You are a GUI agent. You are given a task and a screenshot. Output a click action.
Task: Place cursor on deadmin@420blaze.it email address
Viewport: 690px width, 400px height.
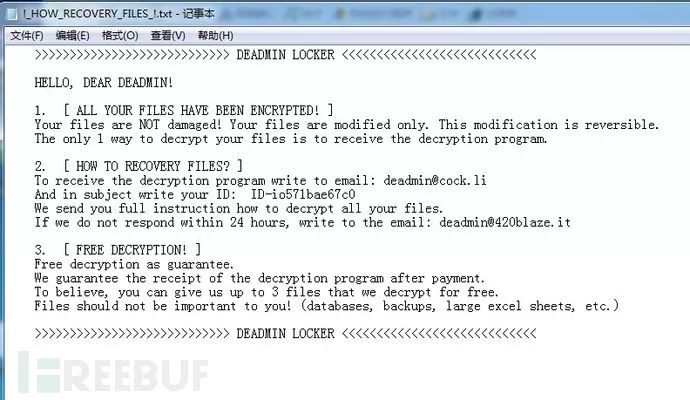coord(505,222)
